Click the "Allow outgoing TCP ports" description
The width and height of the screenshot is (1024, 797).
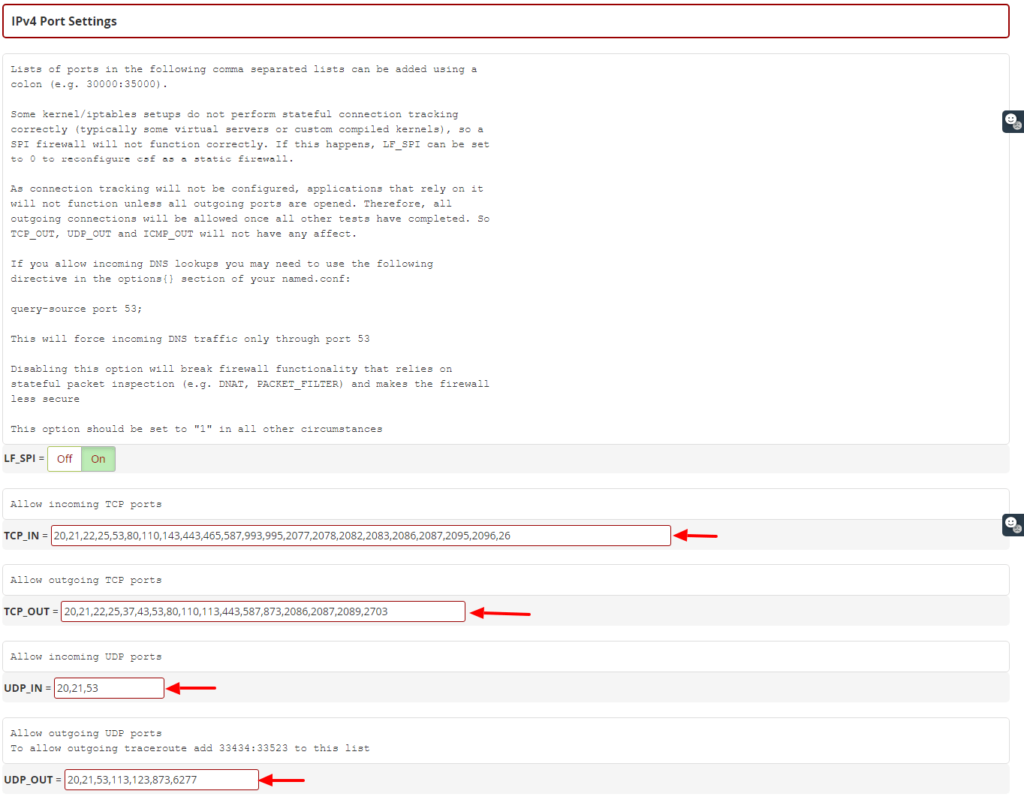pos(86,580)
